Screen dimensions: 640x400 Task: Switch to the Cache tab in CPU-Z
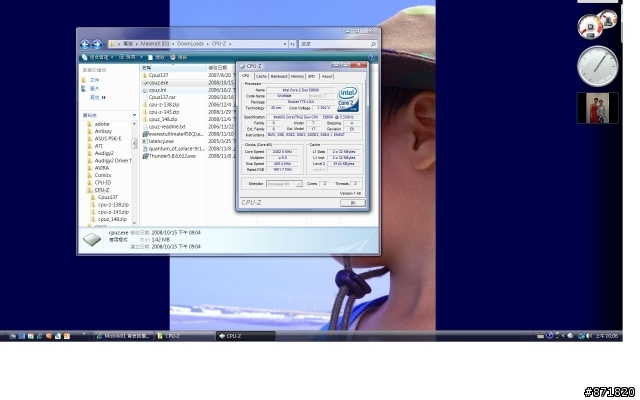pyautogui.click(x=261, y=76)
